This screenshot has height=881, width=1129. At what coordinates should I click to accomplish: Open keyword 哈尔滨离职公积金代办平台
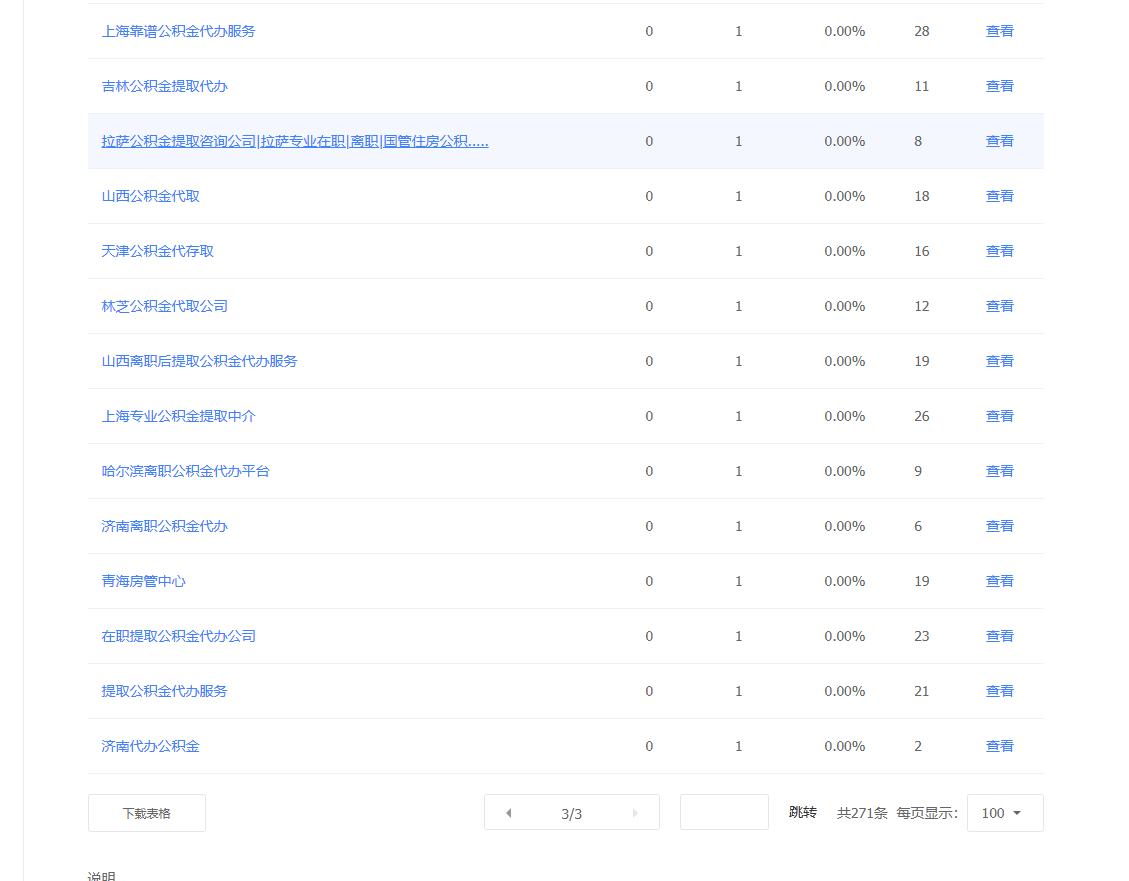186,471
